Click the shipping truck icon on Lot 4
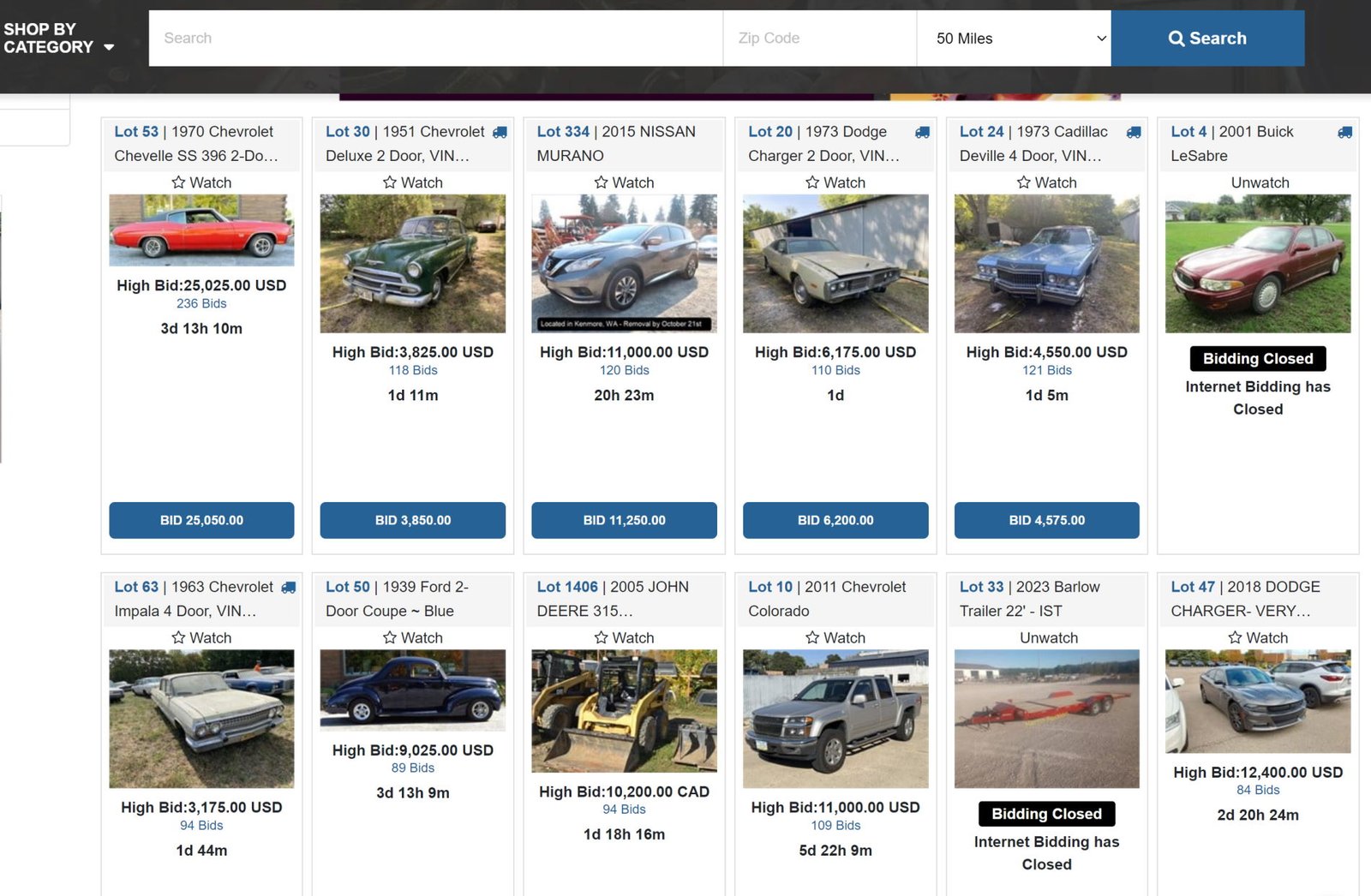The height and width of the screenshot is (896, 1371). [x=1345, y=132]
